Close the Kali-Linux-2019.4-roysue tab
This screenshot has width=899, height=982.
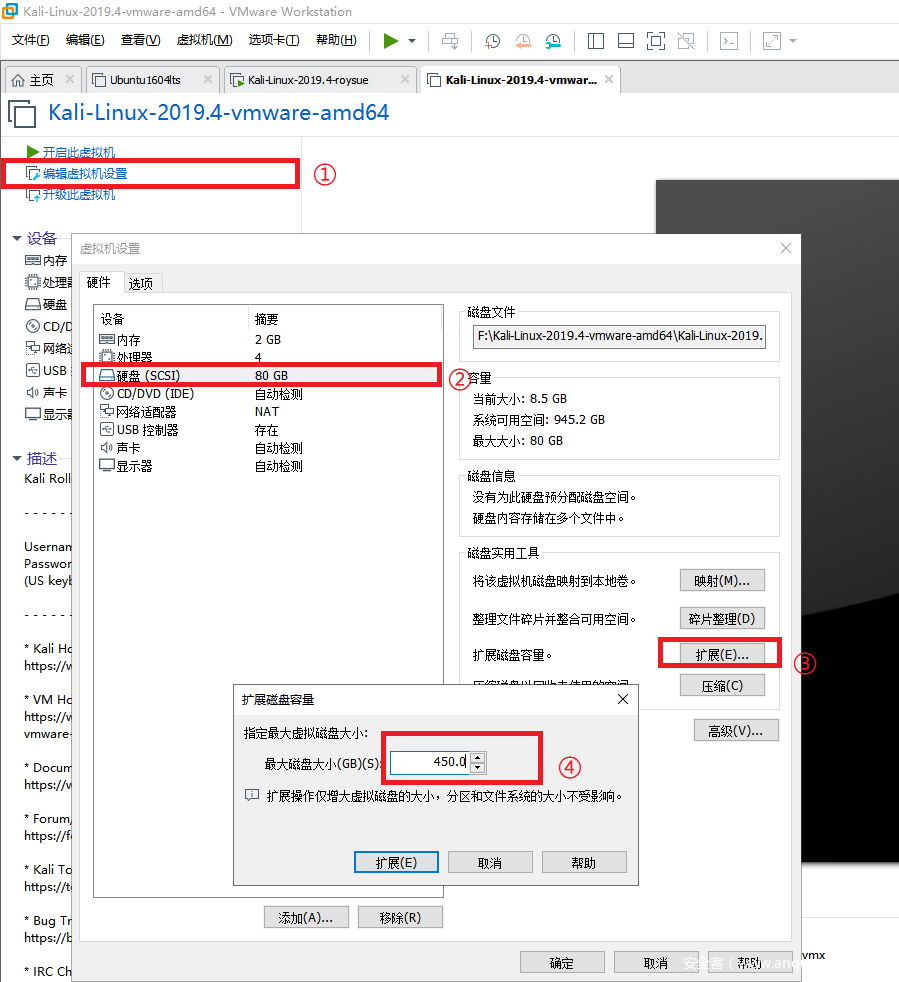(405, 79)
